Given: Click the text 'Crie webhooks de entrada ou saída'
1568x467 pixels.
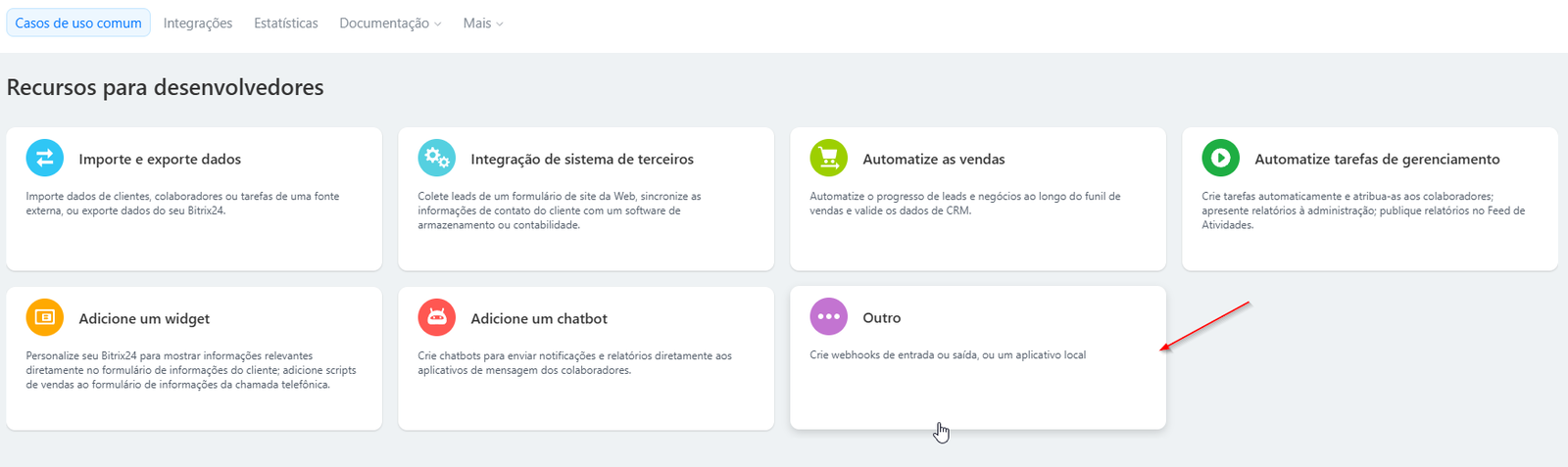Looking at the screenshot, I should pyautogui.click(x=948, y=354).
